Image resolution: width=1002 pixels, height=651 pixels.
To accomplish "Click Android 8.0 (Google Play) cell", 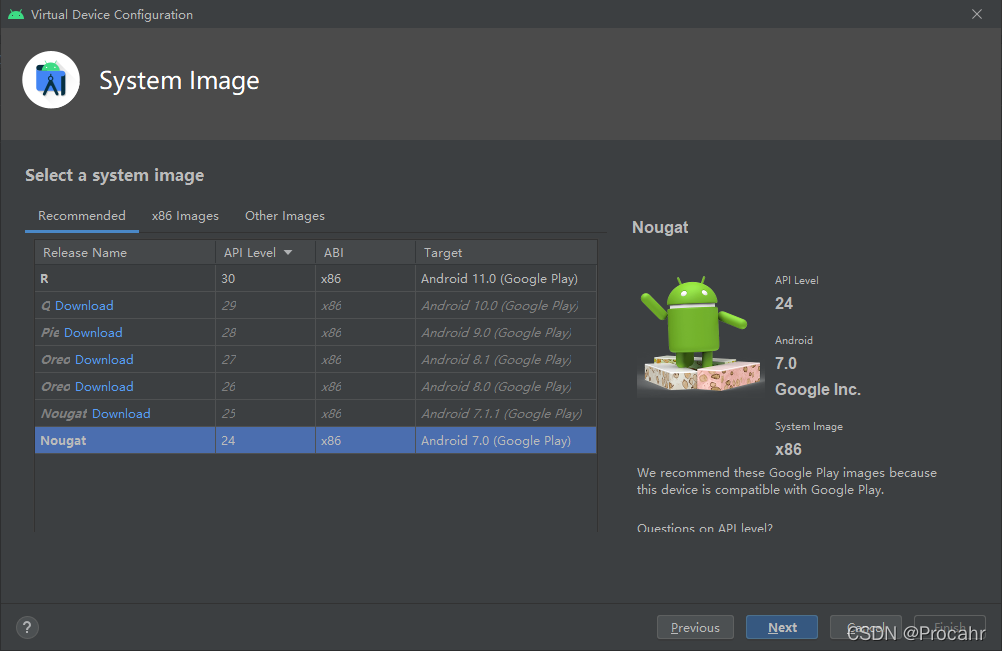I will tap(507, 387).
